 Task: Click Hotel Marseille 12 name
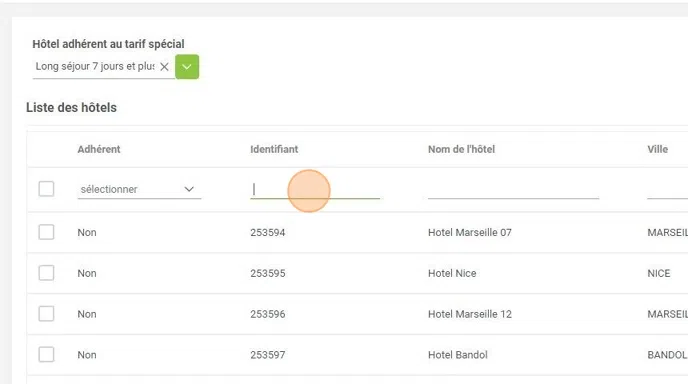coord(470,314)
